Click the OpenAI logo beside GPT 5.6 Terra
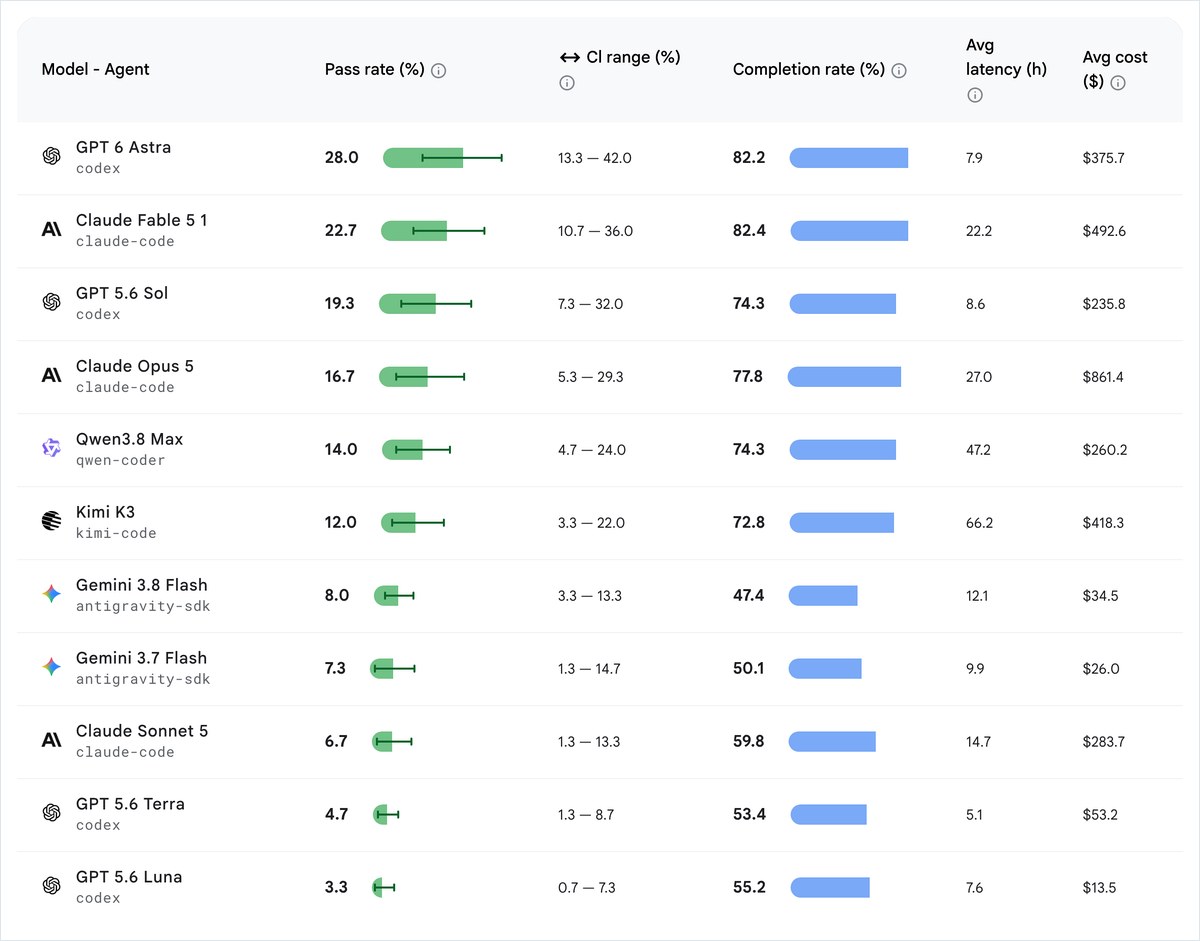Viewport: 1200px width, 941px height. [x=51, y=814]
